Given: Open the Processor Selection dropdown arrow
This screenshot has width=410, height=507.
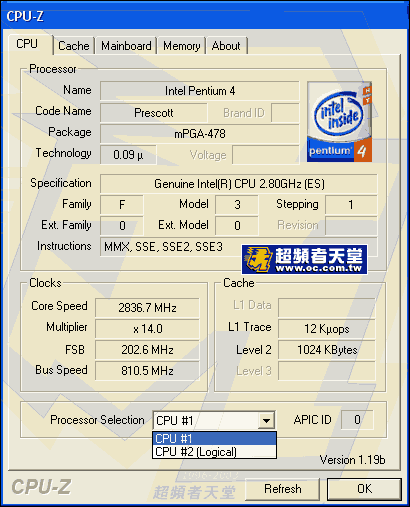Looking at the screenshot, I should point(266,420).
